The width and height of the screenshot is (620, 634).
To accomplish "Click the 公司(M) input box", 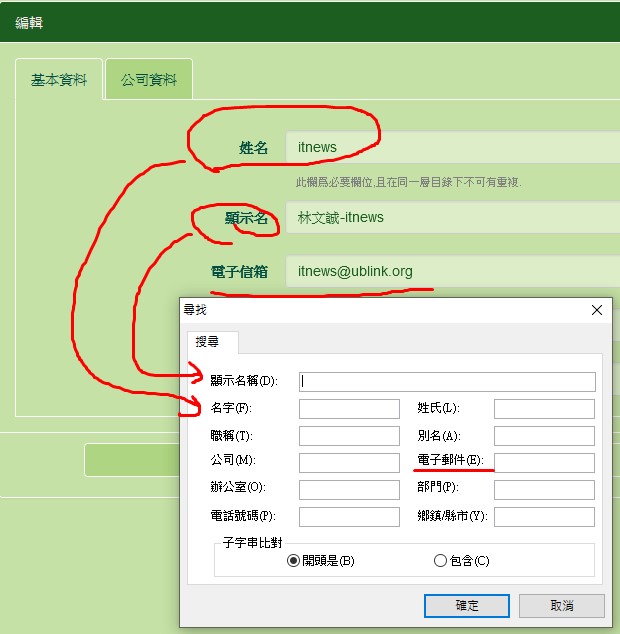I will (349, 462).
